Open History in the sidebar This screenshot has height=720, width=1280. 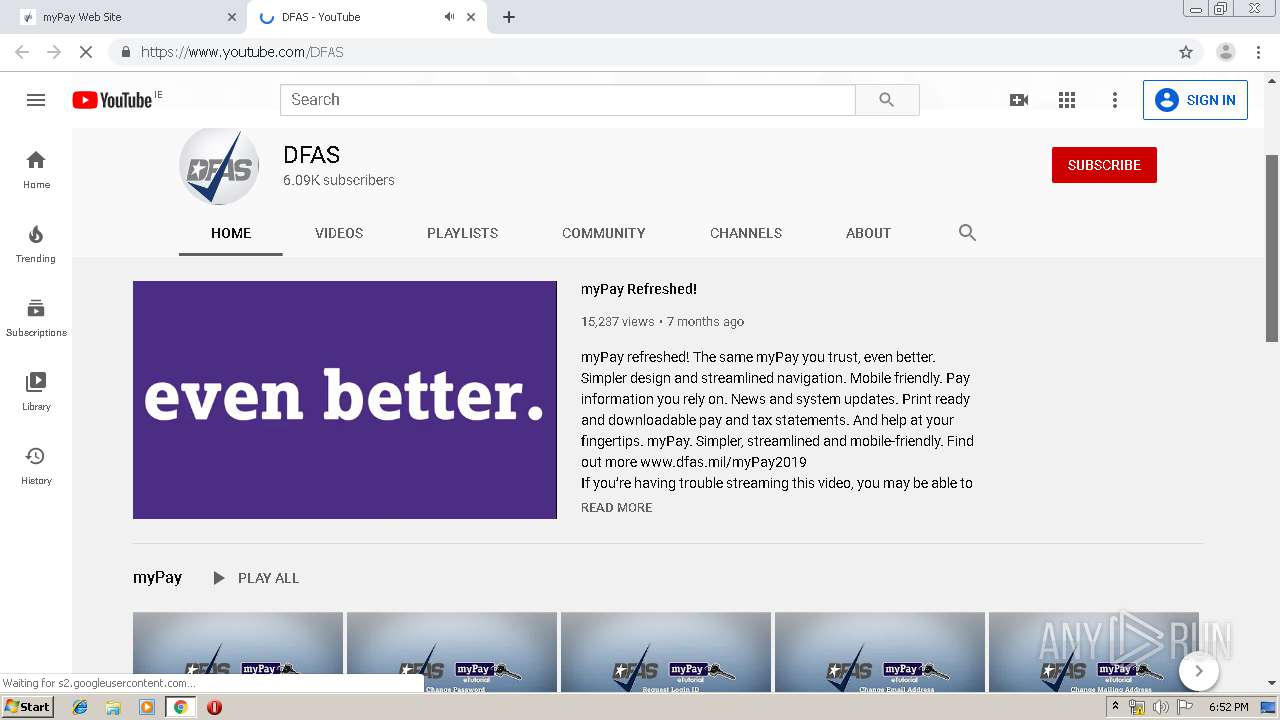tap(36, 465)
